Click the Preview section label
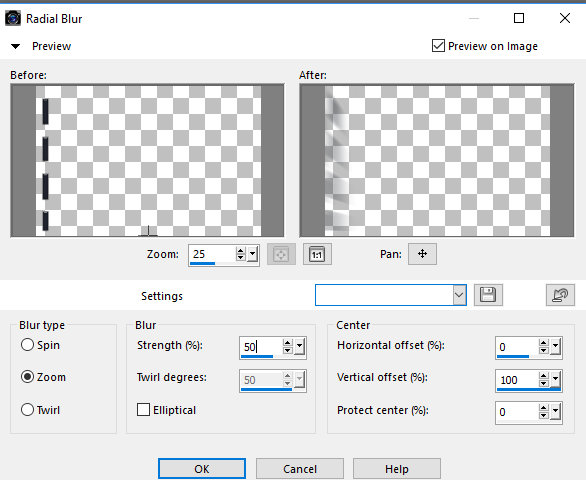Viewport: 586px width, 480px height. tap(52, 46)
